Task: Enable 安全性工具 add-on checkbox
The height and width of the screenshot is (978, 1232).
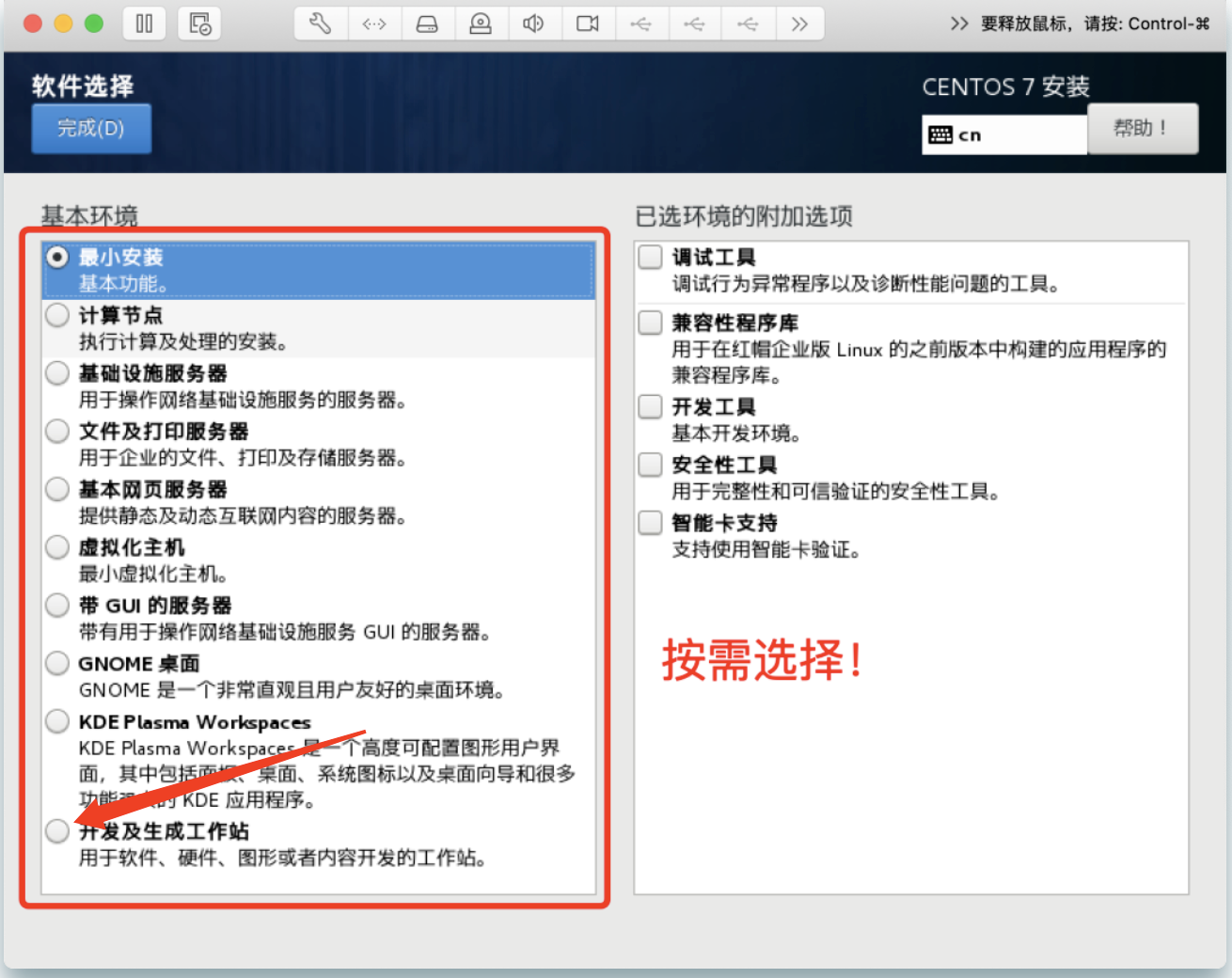Action: pos(651,465)
